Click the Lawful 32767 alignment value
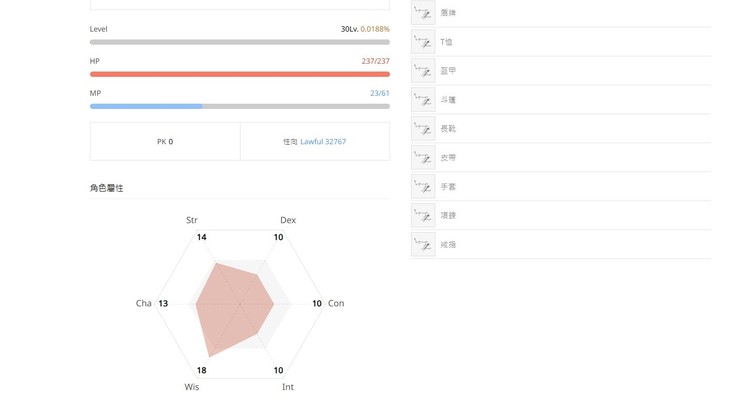The height and width of the screenshot is (400, 750). [323, 142]
